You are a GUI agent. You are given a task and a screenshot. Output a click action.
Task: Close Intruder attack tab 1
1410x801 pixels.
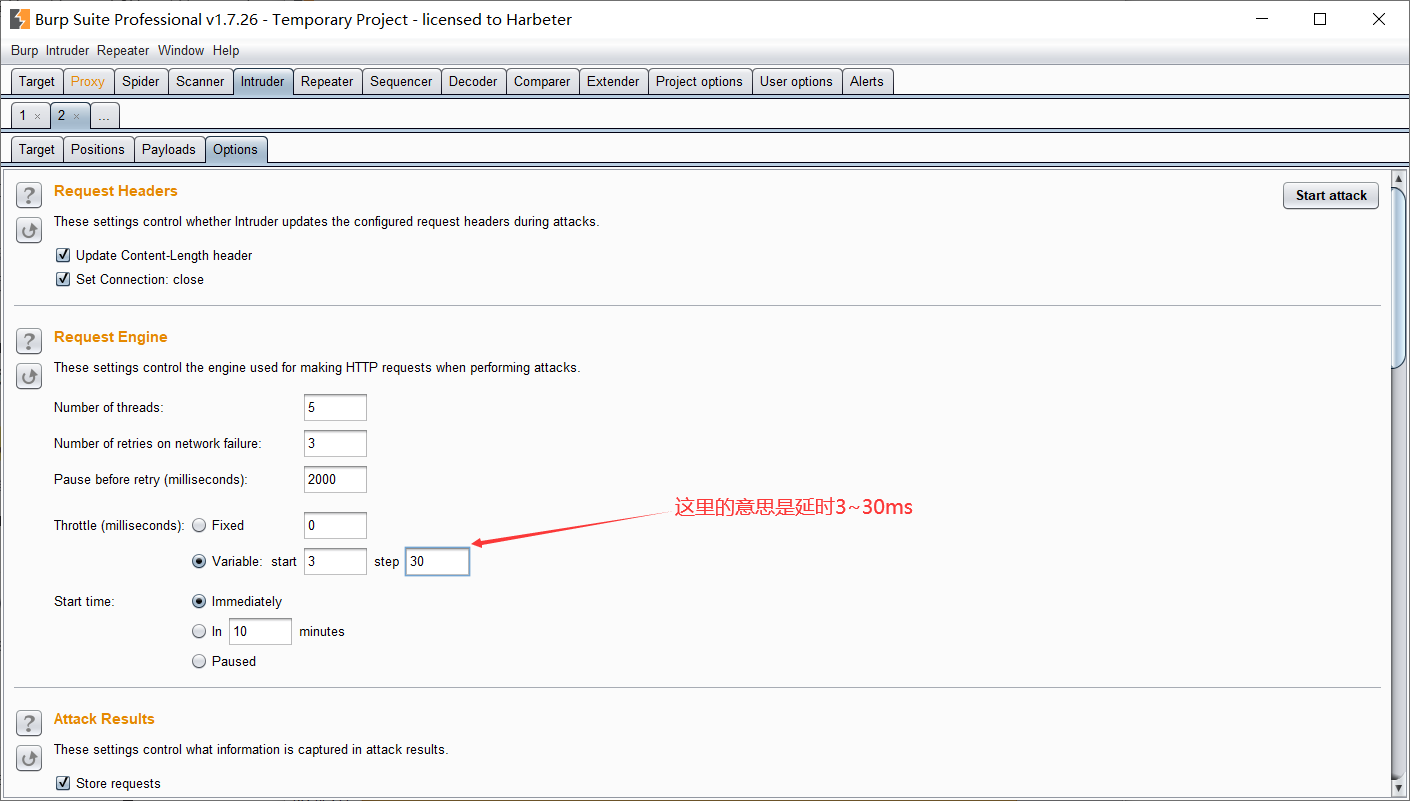click(38, 116)
